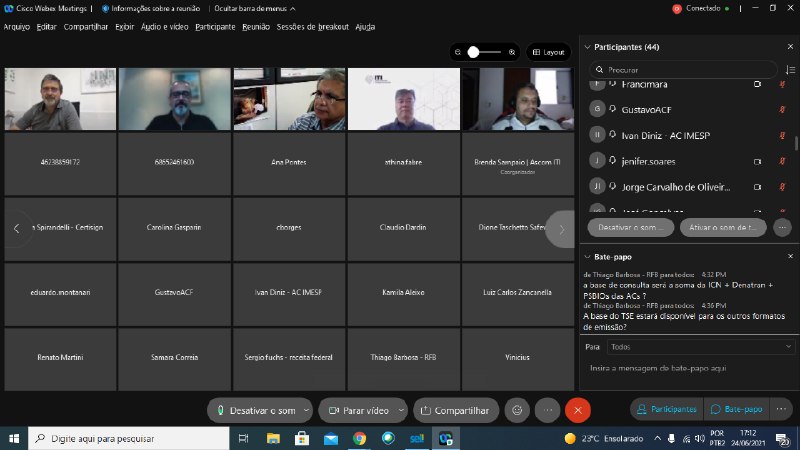Go to next page of video grid
Viewport: 800px width, 450px height.
pyautogui.click(x=561, y=229)
